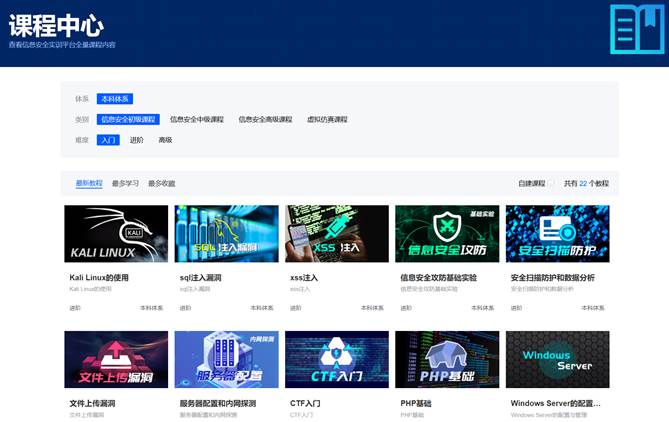
Task: Open the PHP基础 elephant image
Action: tap(447, 359)
